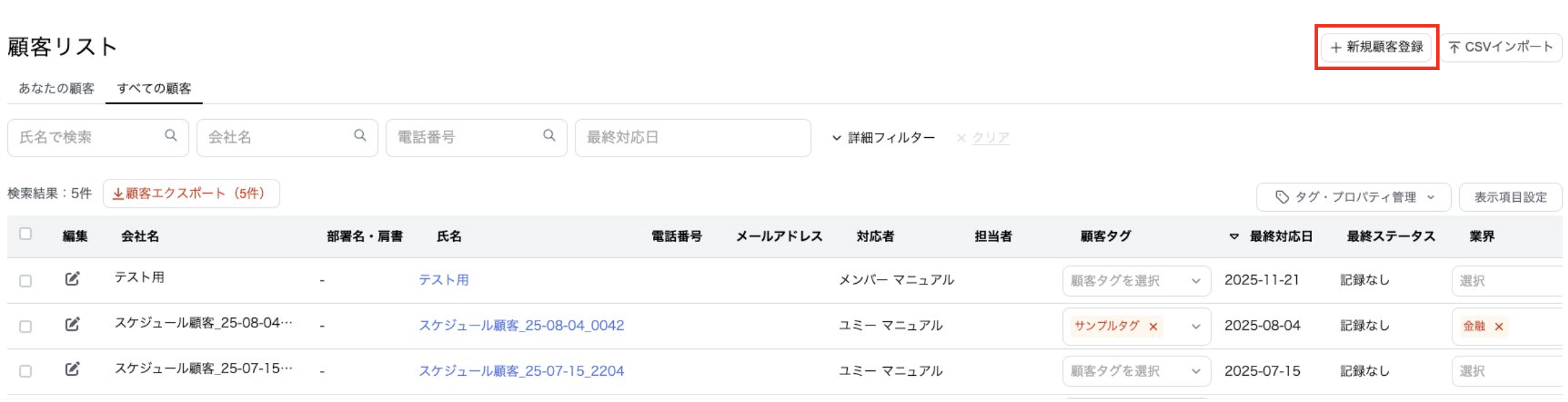The image size is (1568, 402).
Task: Click search icon in 氏名で検索 field
Action: coord(171,136)
